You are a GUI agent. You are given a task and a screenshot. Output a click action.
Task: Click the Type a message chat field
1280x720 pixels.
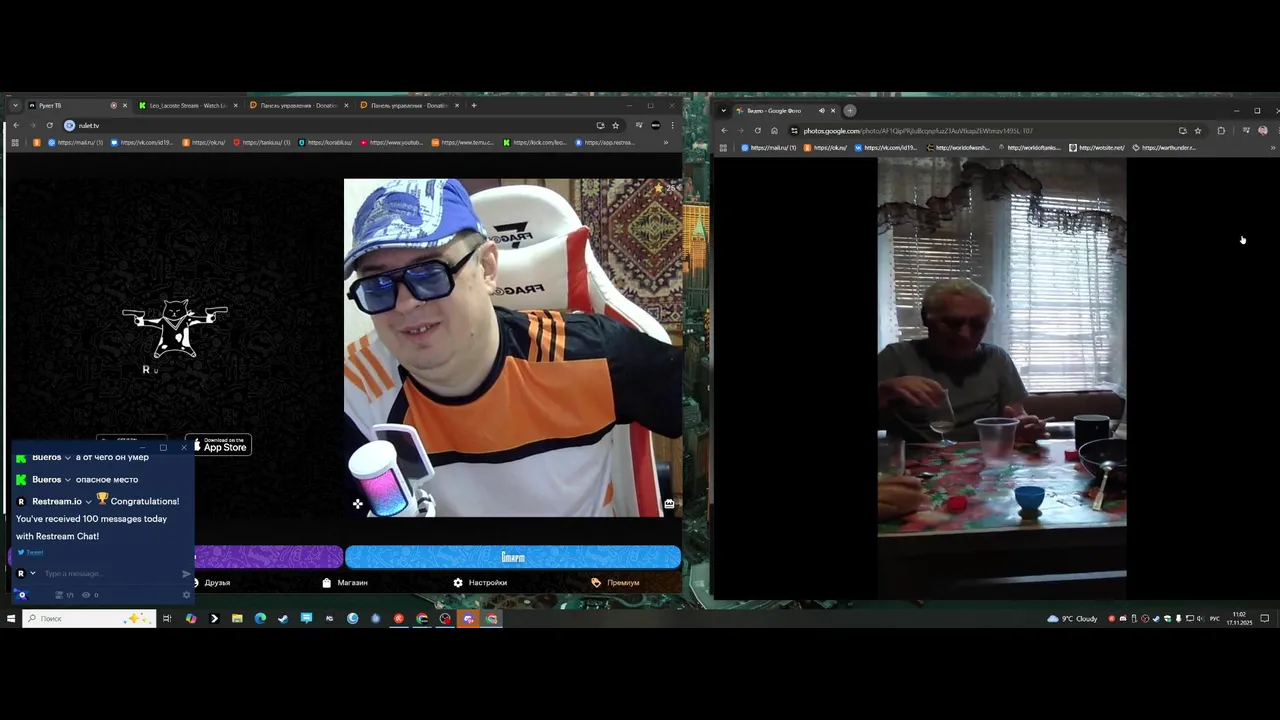tap(108, 574)
